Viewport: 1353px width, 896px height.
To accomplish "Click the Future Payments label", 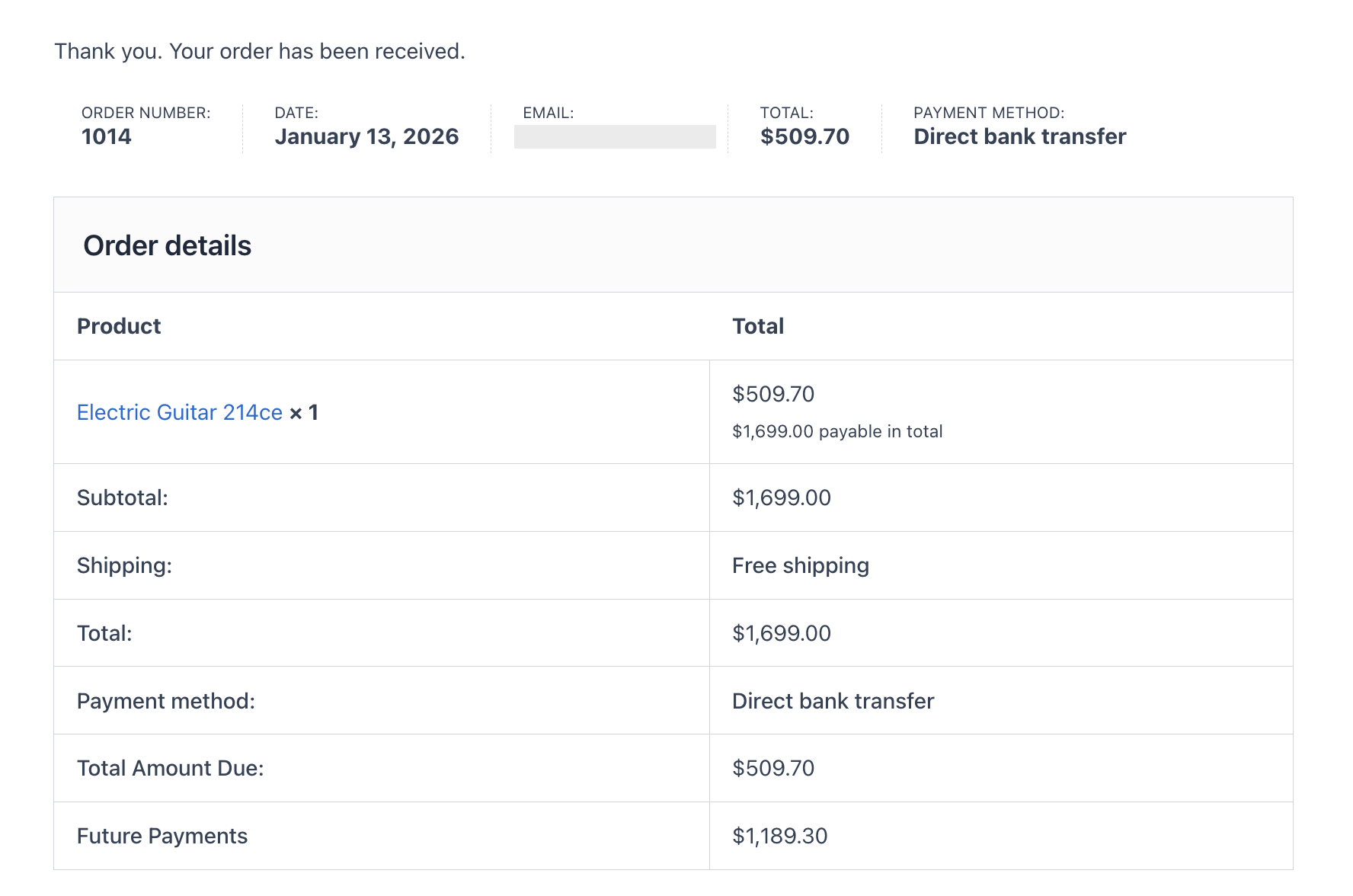I will pos(162,836).
